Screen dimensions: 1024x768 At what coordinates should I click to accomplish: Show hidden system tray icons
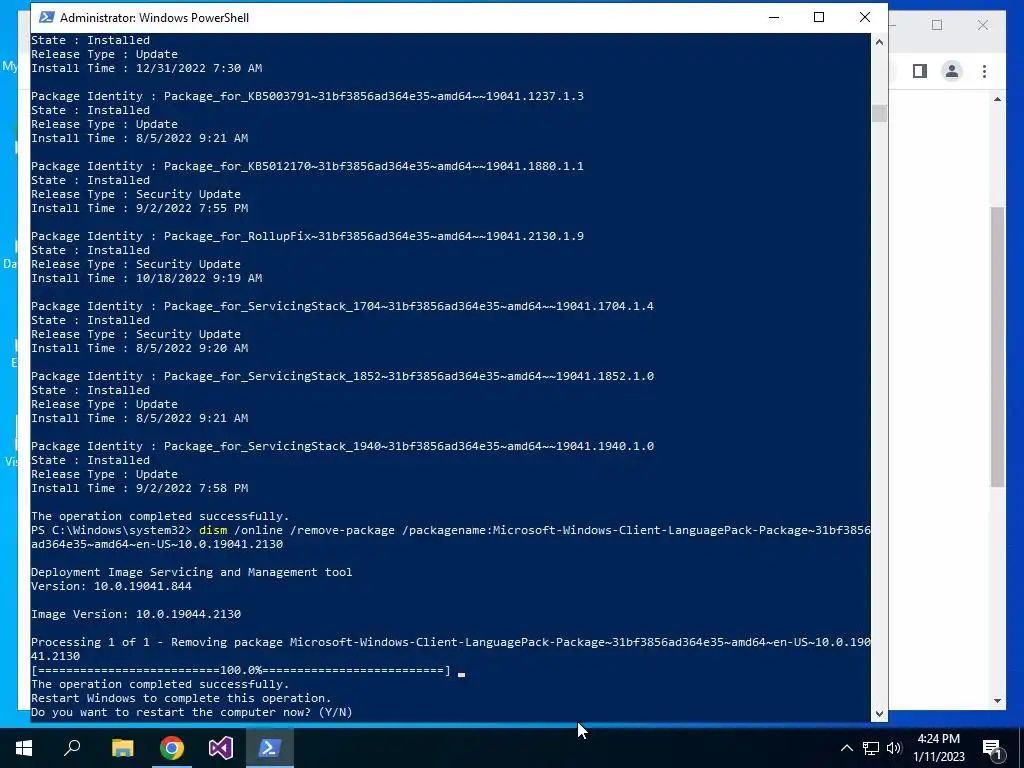(846, 748)
